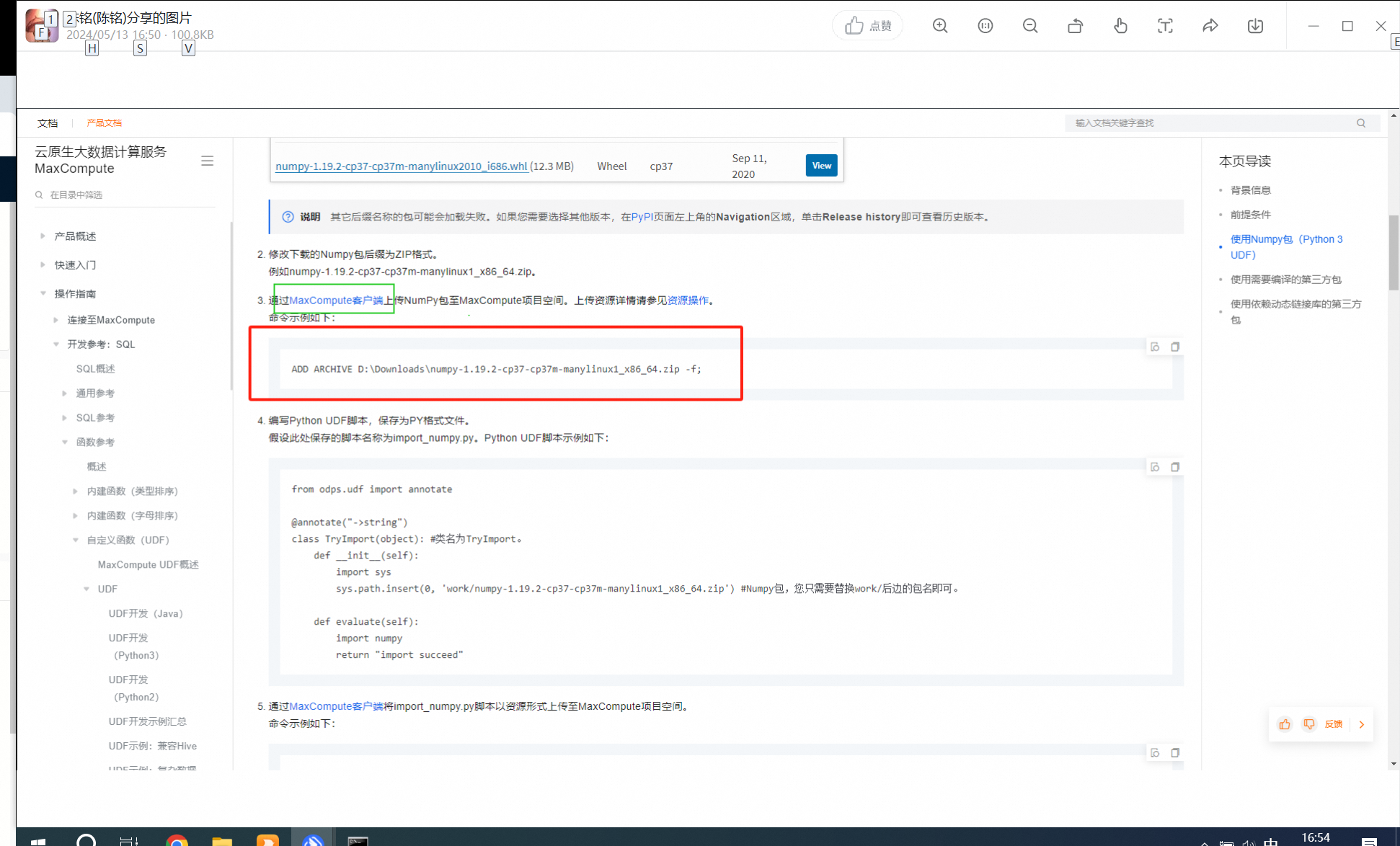Viewport: 1400px width, 846px height.
Task: Open MaxCompute UDF概述 tree item
Action: (148, 564)
